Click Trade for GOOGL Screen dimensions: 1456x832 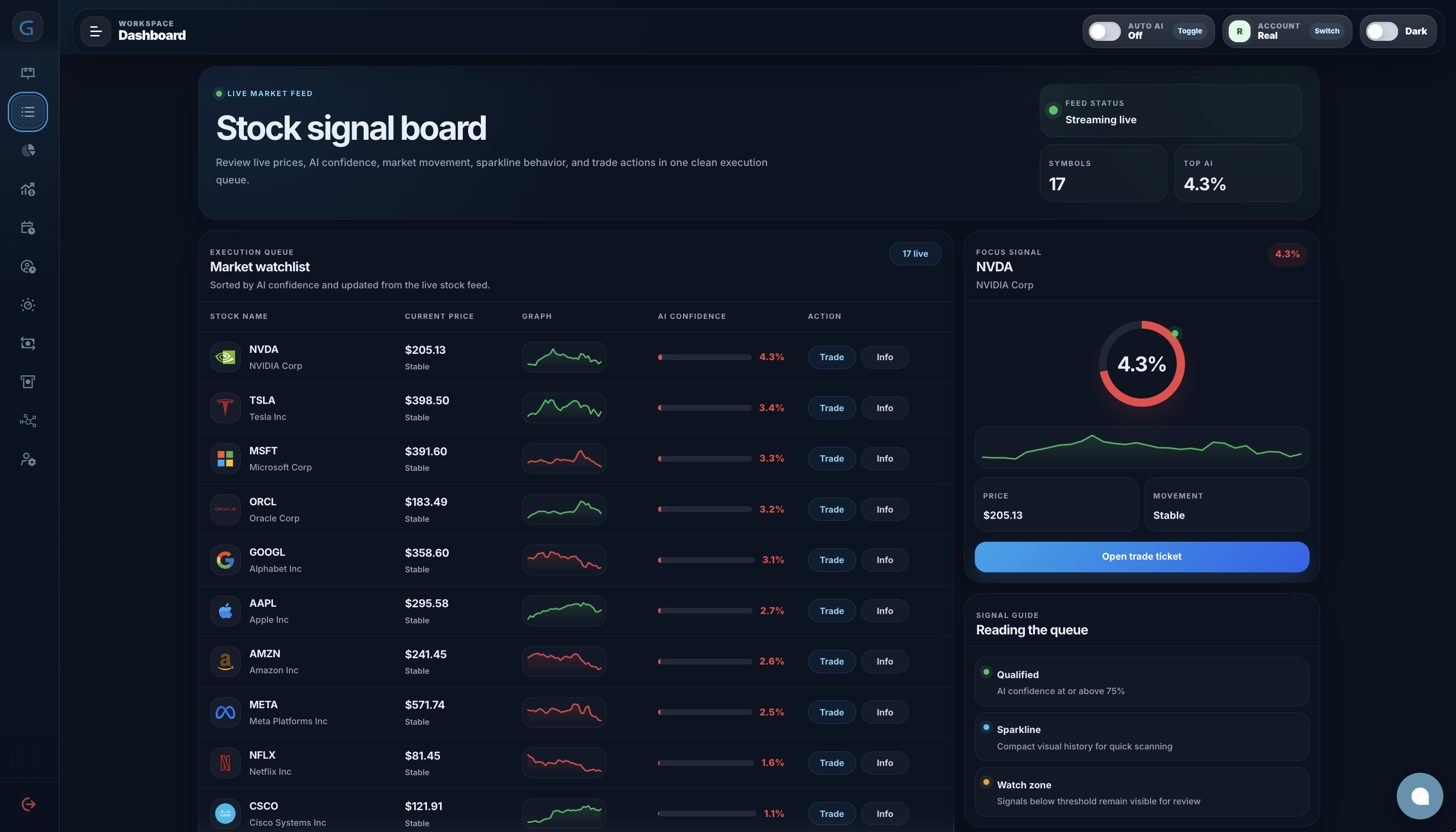[x=832, y=560]
